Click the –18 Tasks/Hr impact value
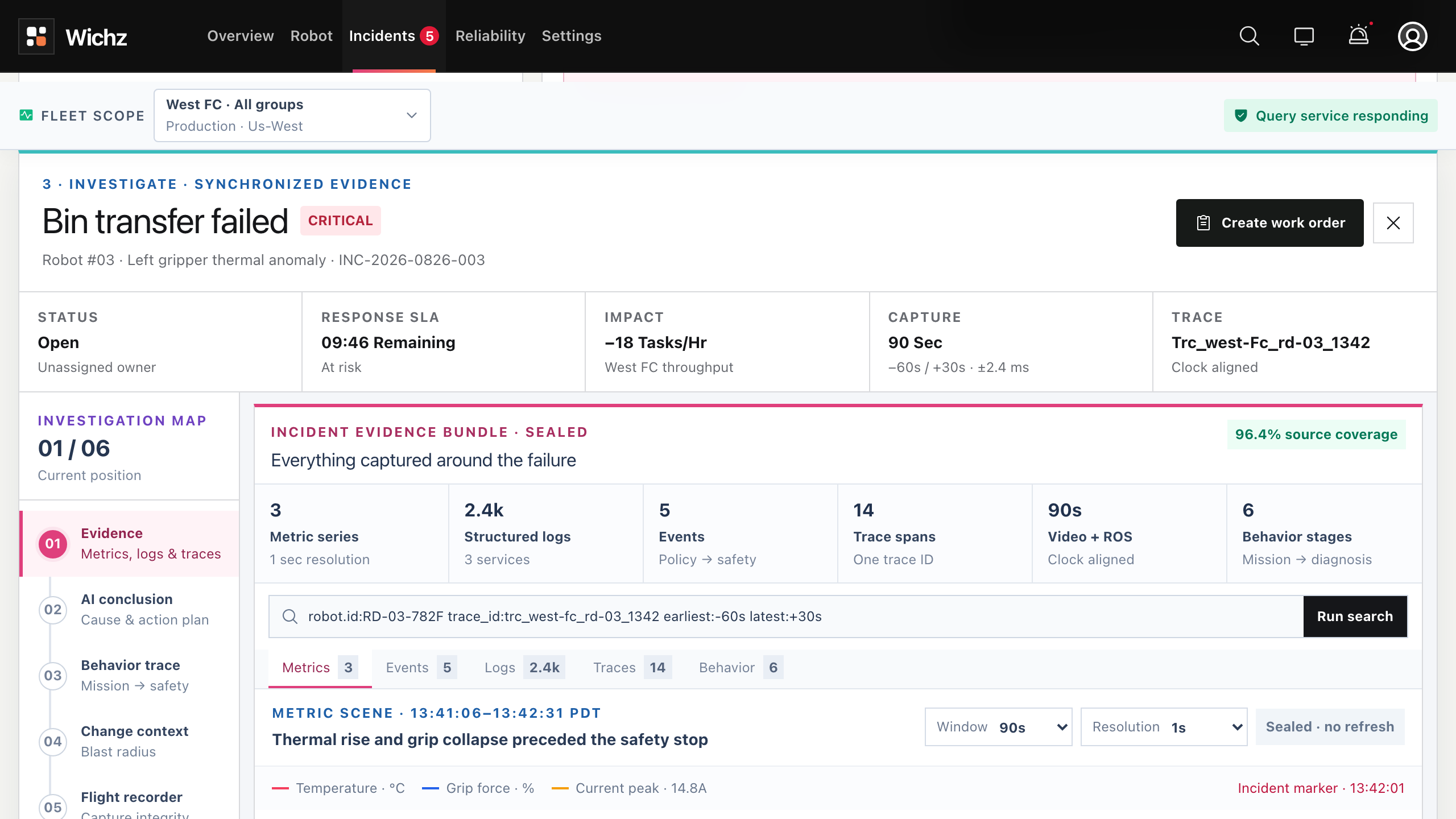 (x=656, y=342)
